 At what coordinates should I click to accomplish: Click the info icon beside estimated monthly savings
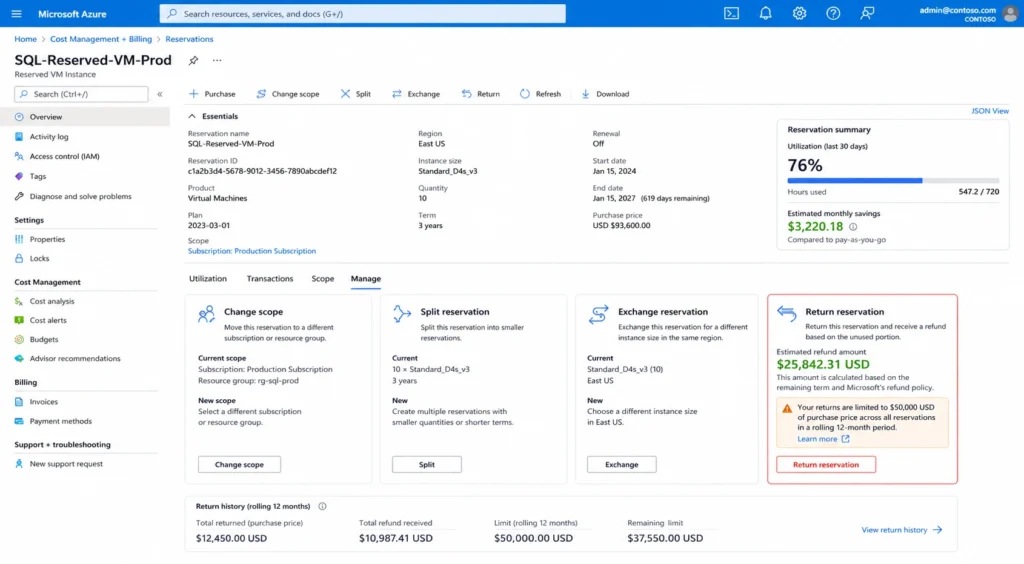852,227
